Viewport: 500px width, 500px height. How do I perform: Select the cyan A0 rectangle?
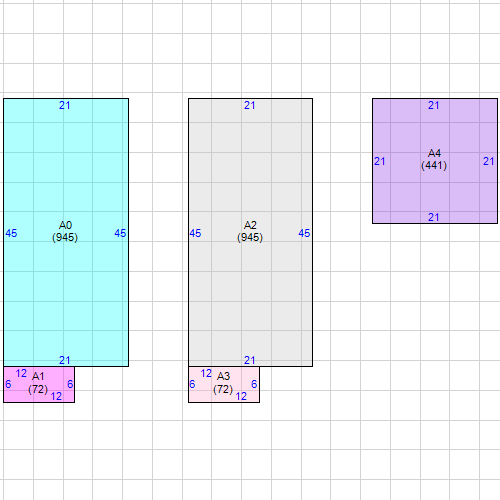(x=66, y=232)
